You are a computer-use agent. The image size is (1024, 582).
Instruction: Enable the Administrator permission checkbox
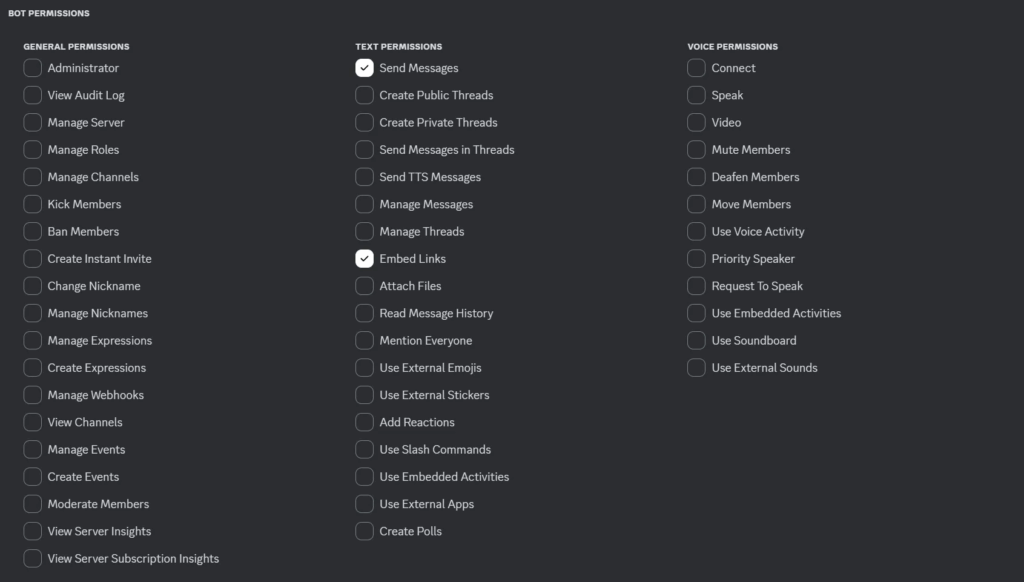click(x=33, y=68)
